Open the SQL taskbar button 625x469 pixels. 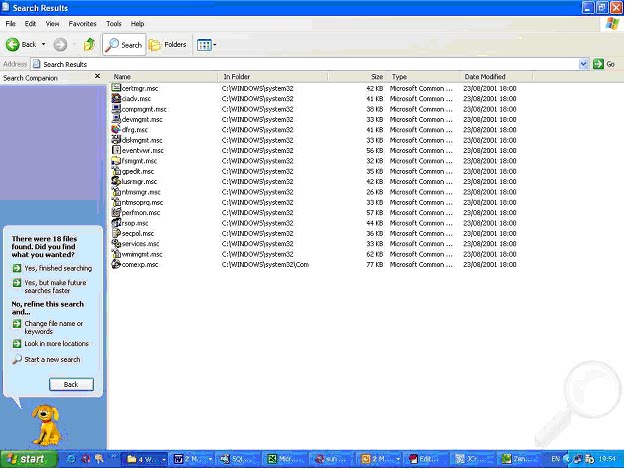click(x=238, y=459)
